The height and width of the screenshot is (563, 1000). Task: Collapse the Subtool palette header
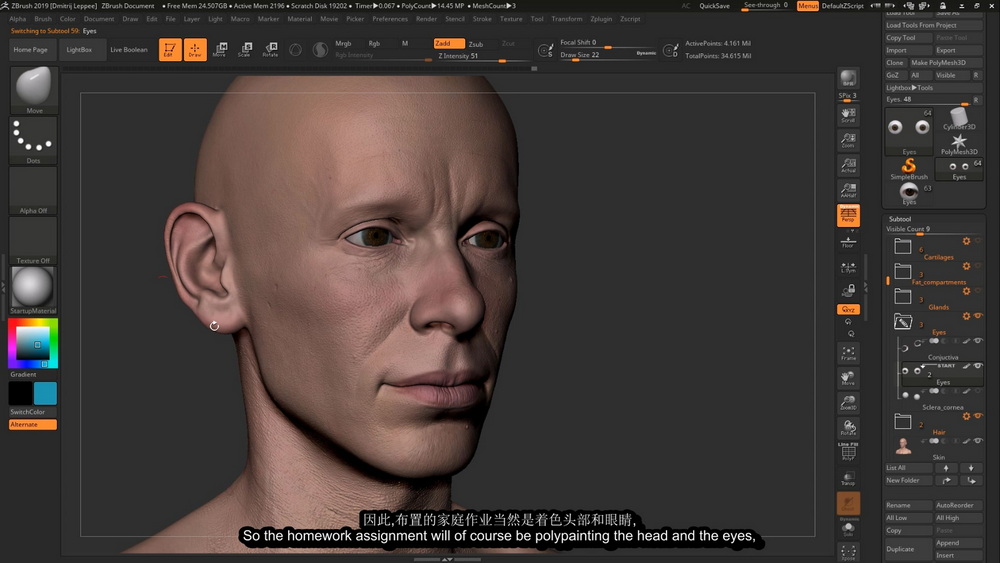[900, 219]
